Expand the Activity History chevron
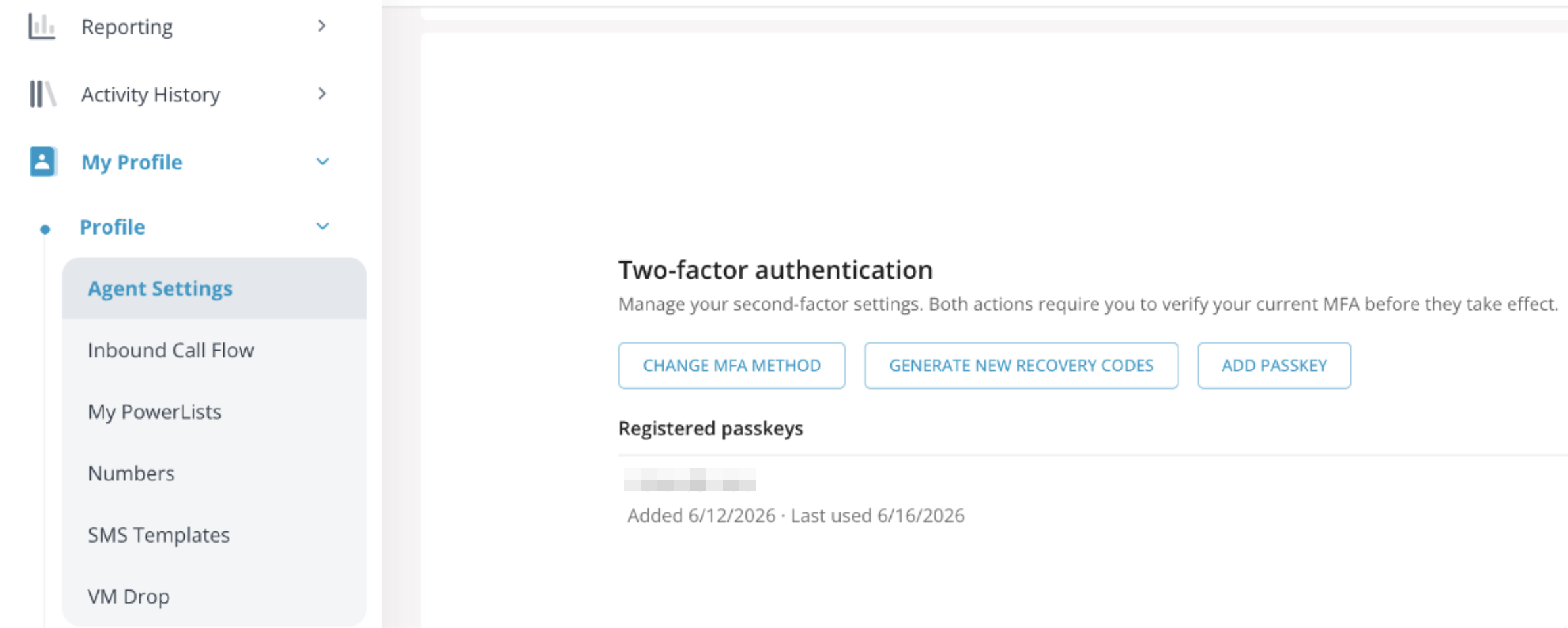The image size is (1568, 628). (321, 93)
